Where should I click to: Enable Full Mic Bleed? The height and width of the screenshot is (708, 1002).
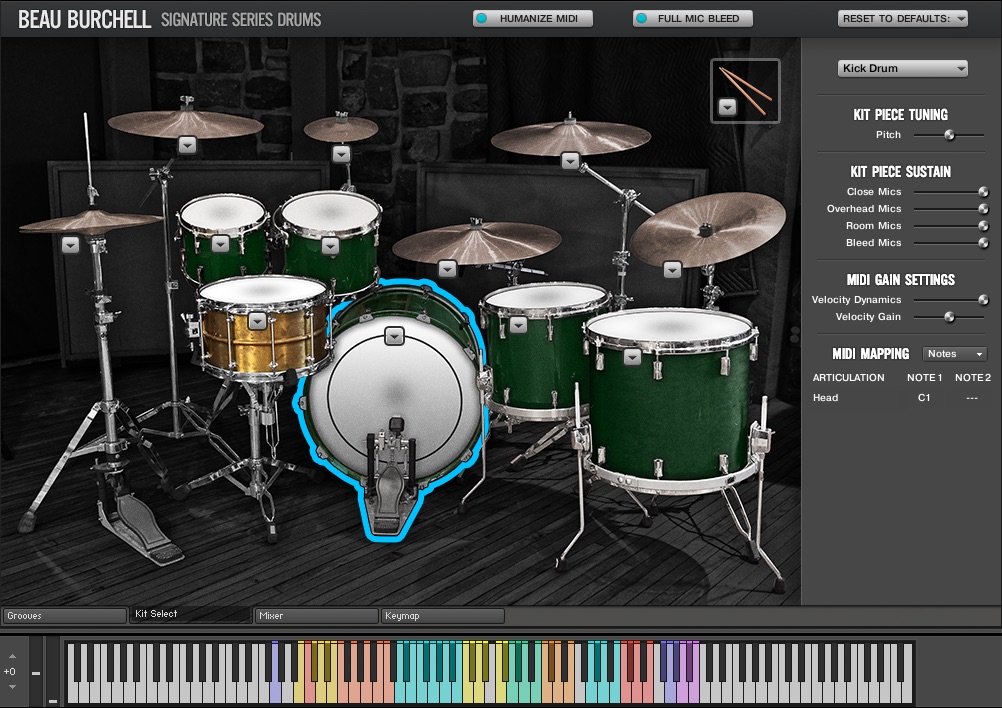click(692, 17)
